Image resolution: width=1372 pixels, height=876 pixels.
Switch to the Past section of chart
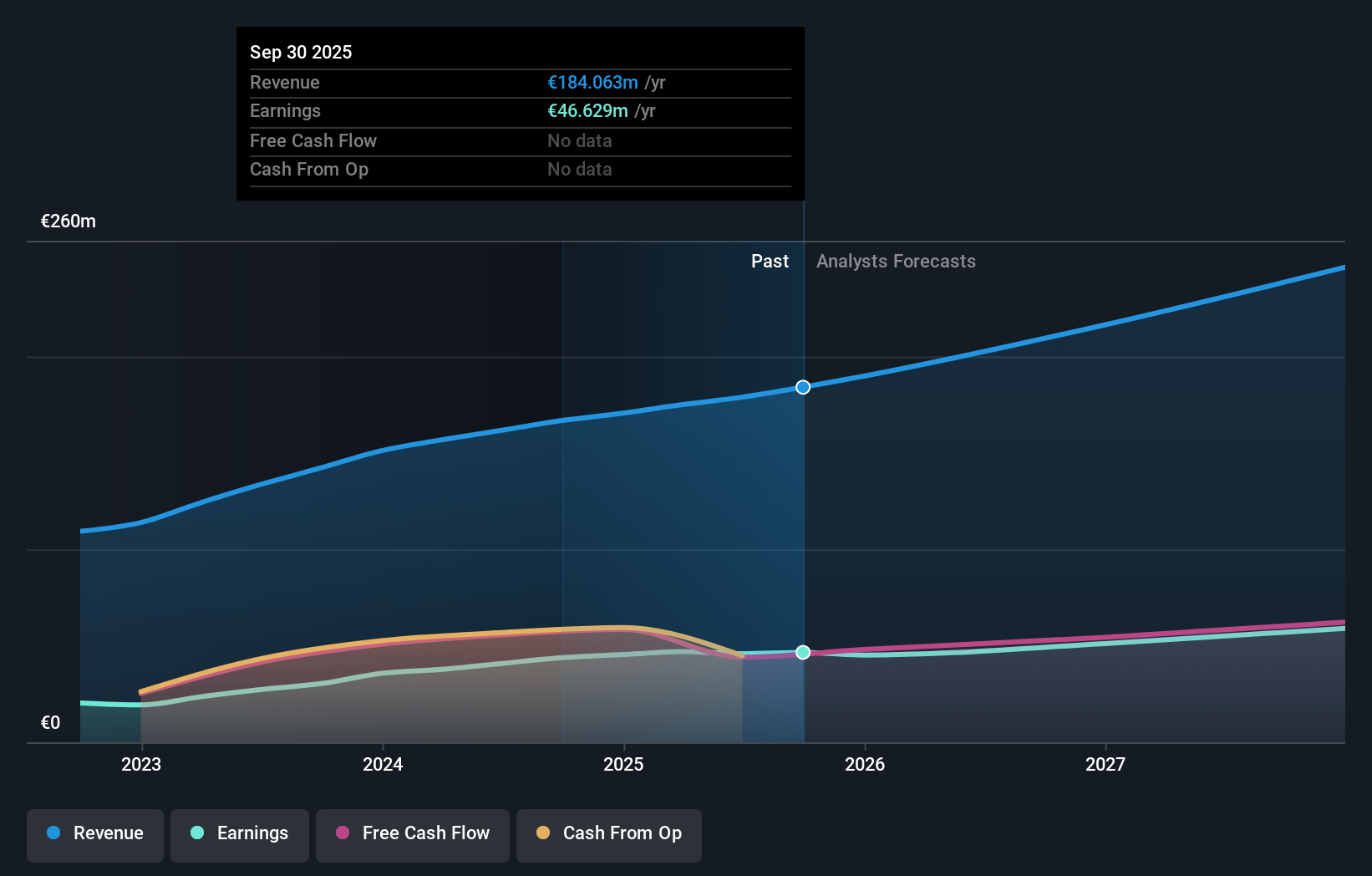click(770, 261)
